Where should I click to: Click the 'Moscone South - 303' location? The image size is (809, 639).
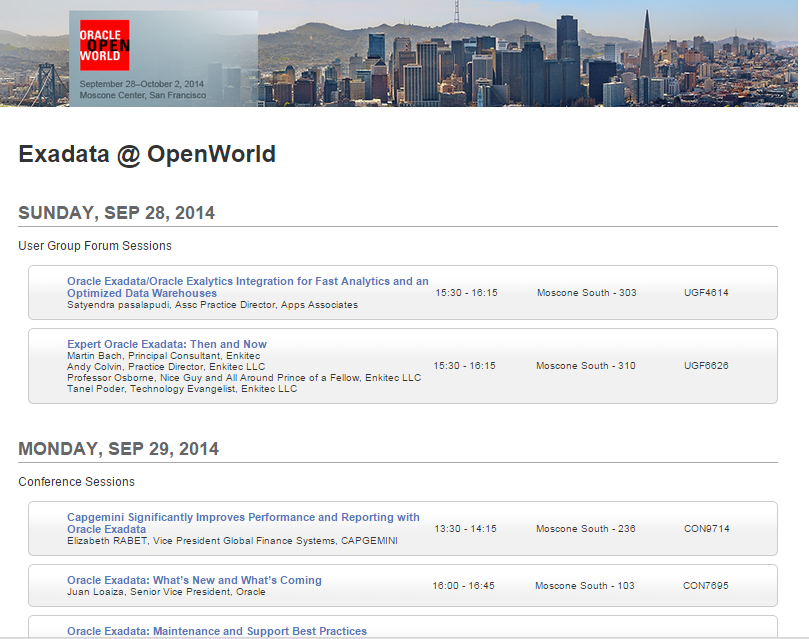pyautogui.click(x=587, y=292)
